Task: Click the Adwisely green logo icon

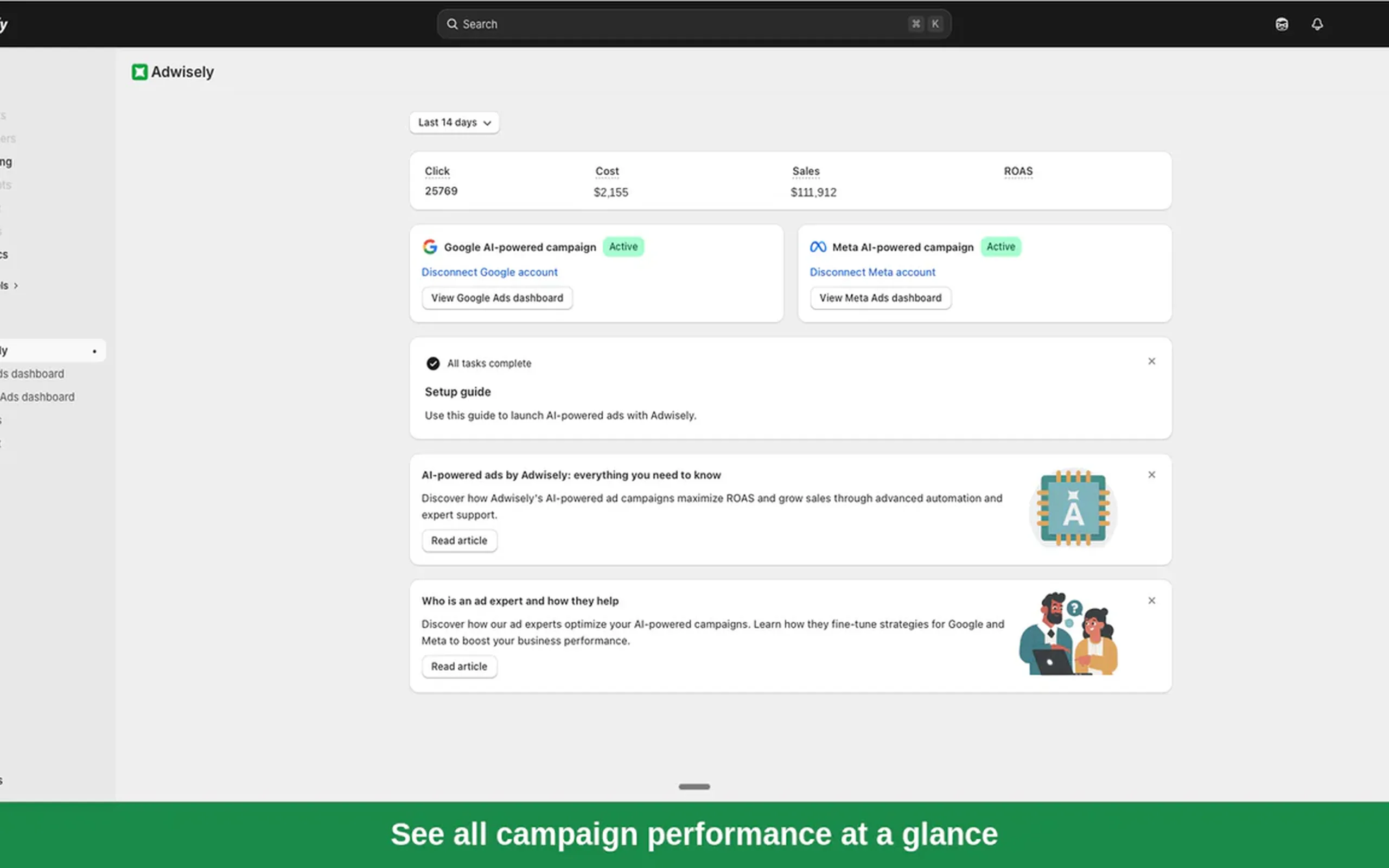Action: [139, 72]
